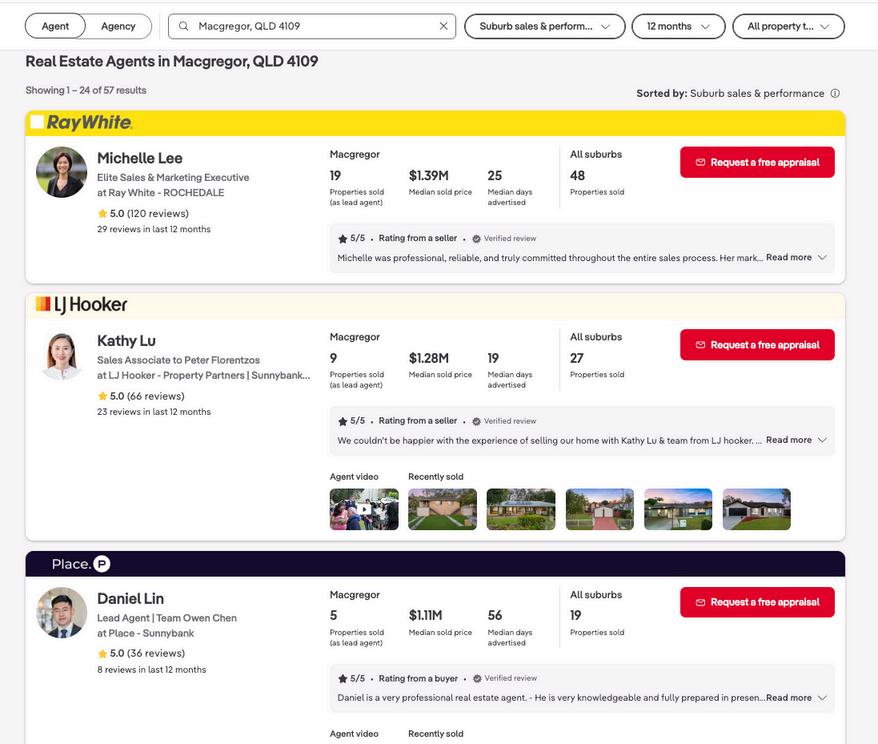Switch to the Agent toggle

tap(55, 26)
